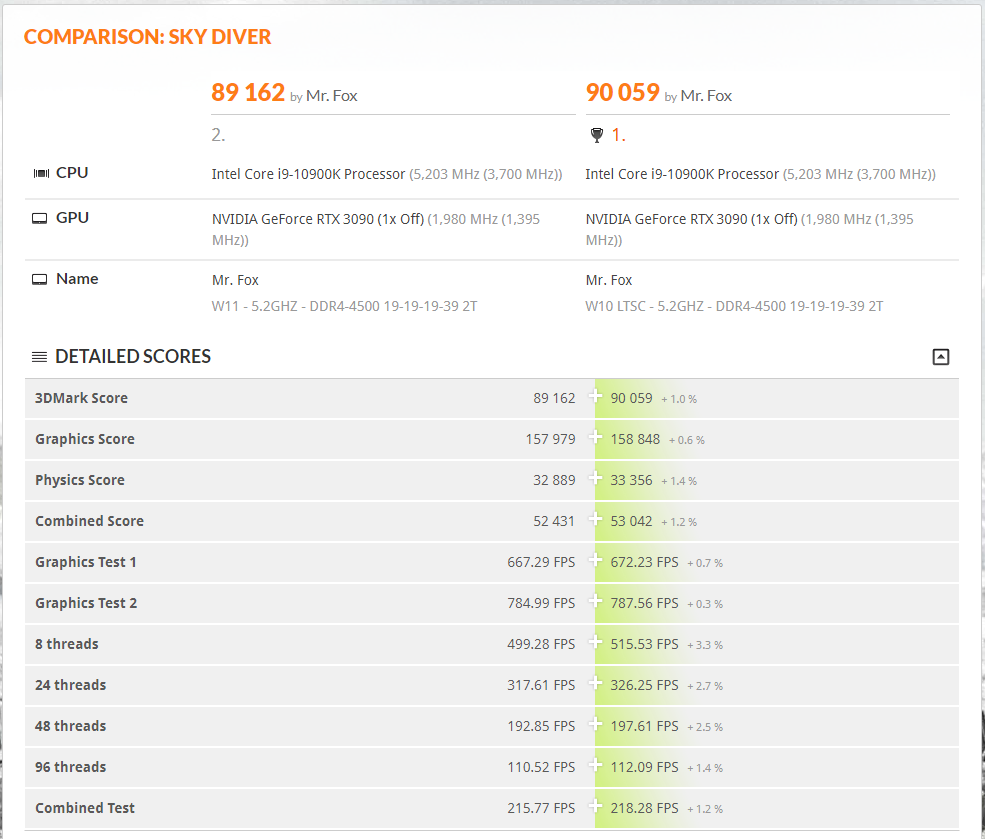
Task: Click the W11 - 5.2GHZ description text
Action: click(x=344, y=306)
